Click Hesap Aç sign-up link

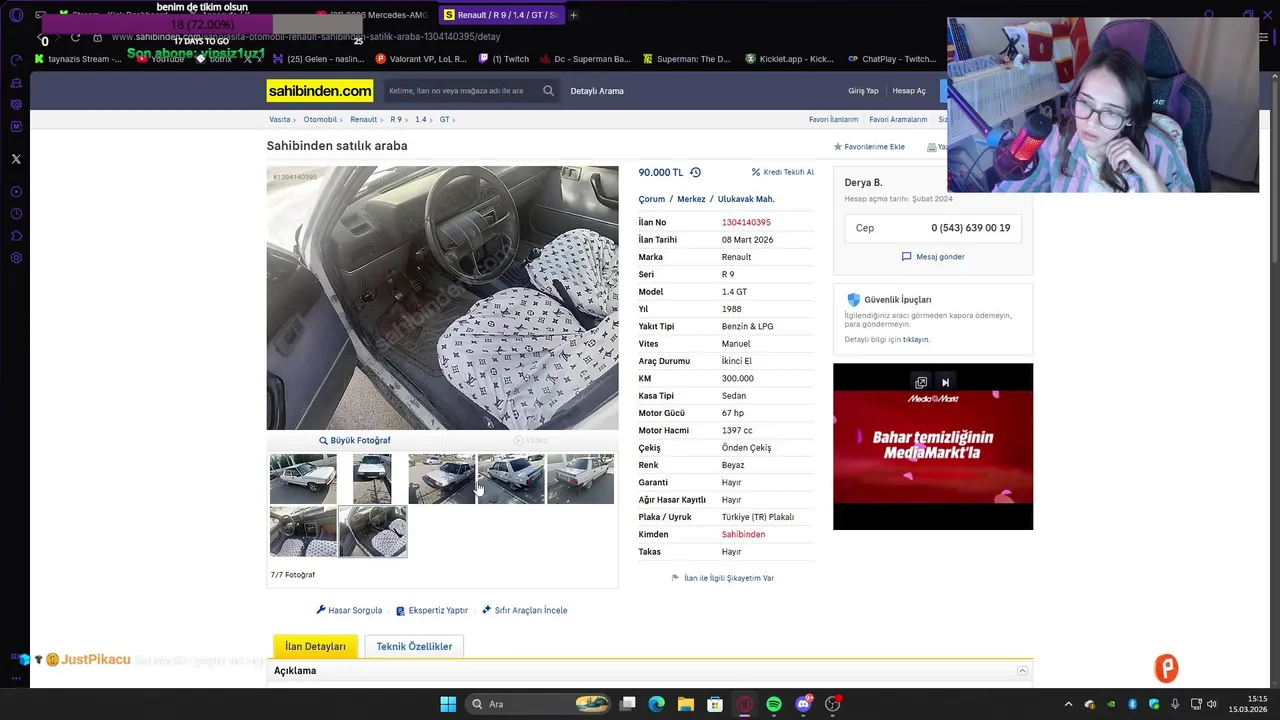(x=909, y=91)
